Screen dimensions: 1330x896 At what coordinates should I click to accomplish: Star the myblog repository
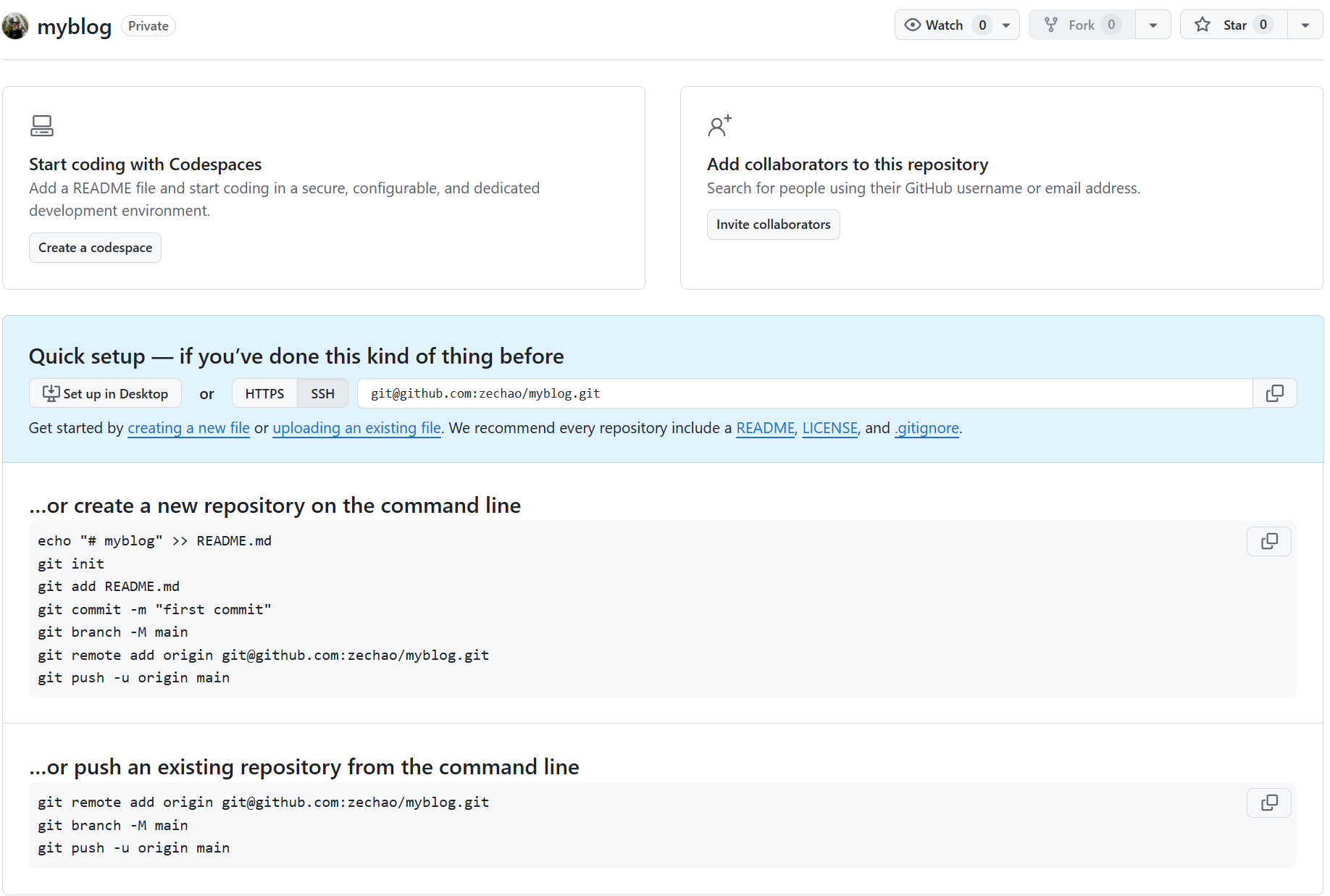1234,25
